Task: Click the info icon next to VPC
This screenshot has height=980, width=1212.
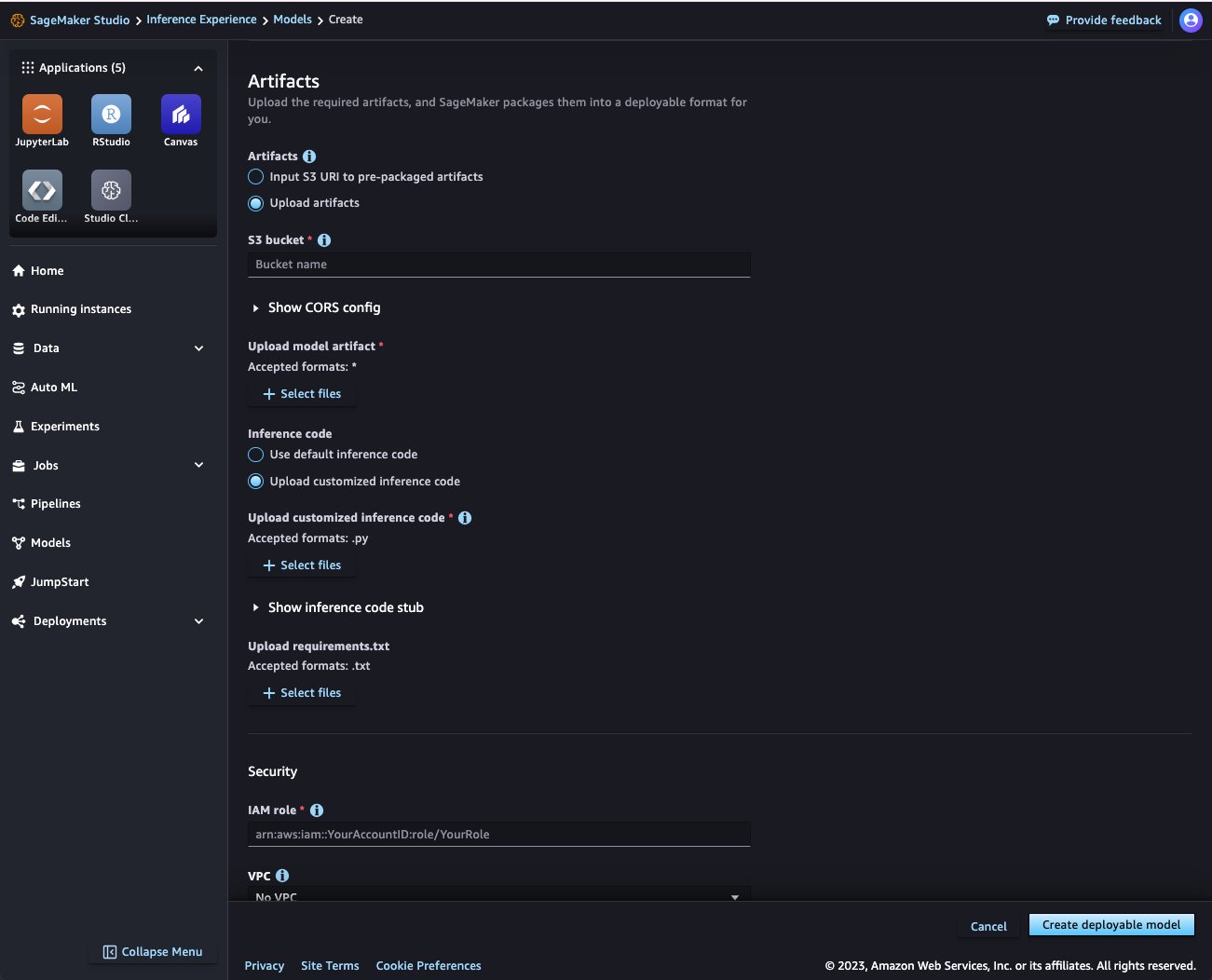Action: (282, 876)
